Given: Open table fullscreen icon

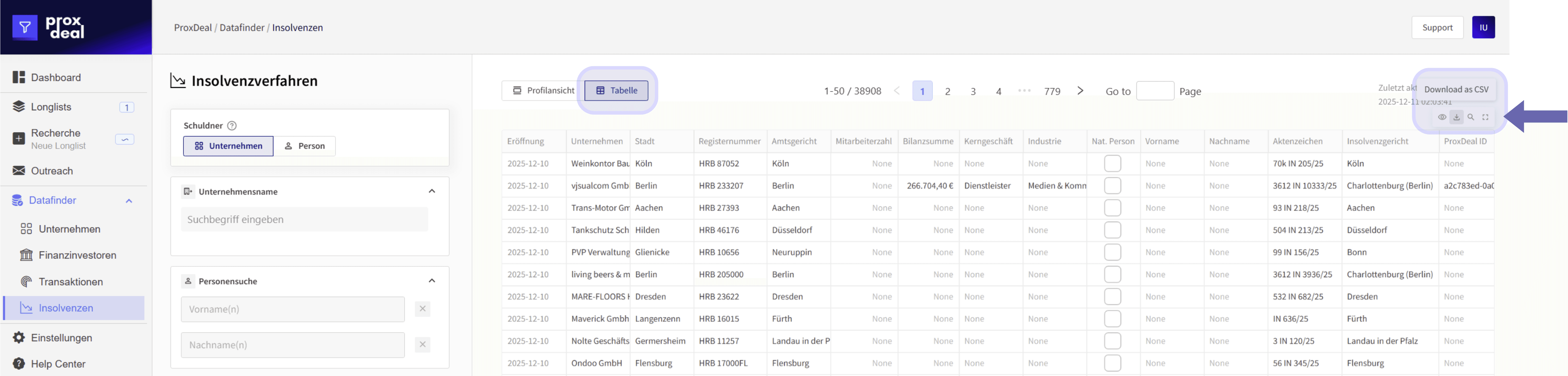Looking at the screenshot, I should (x=1485, y=117).
